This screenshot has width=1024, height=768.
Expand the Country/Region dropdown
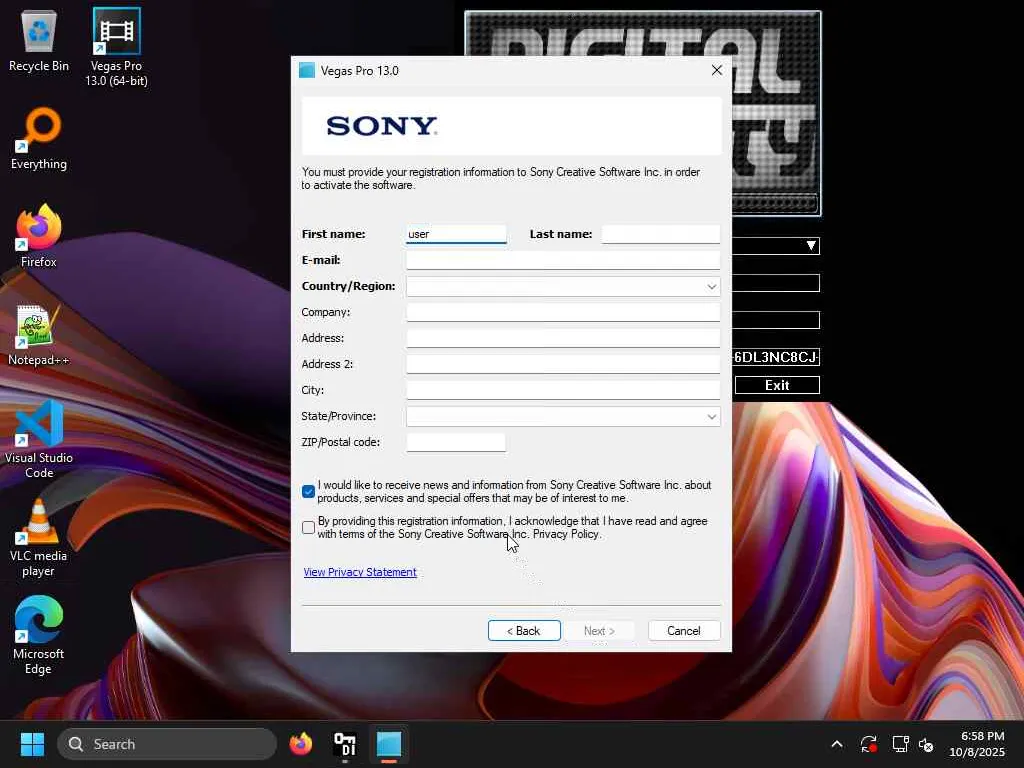(711, 286)
